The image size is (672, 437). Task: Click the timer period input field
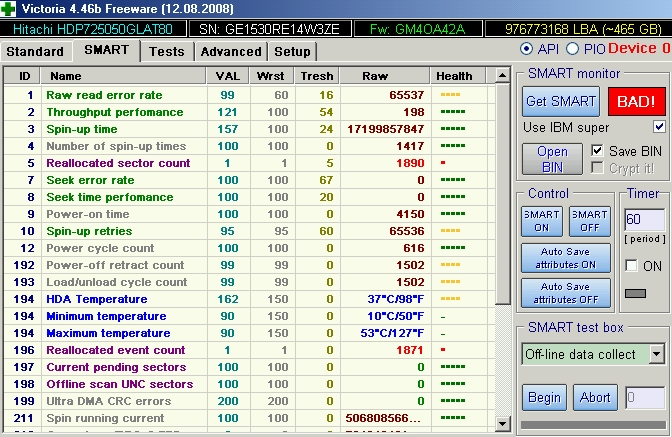click(x=643, y=219)
